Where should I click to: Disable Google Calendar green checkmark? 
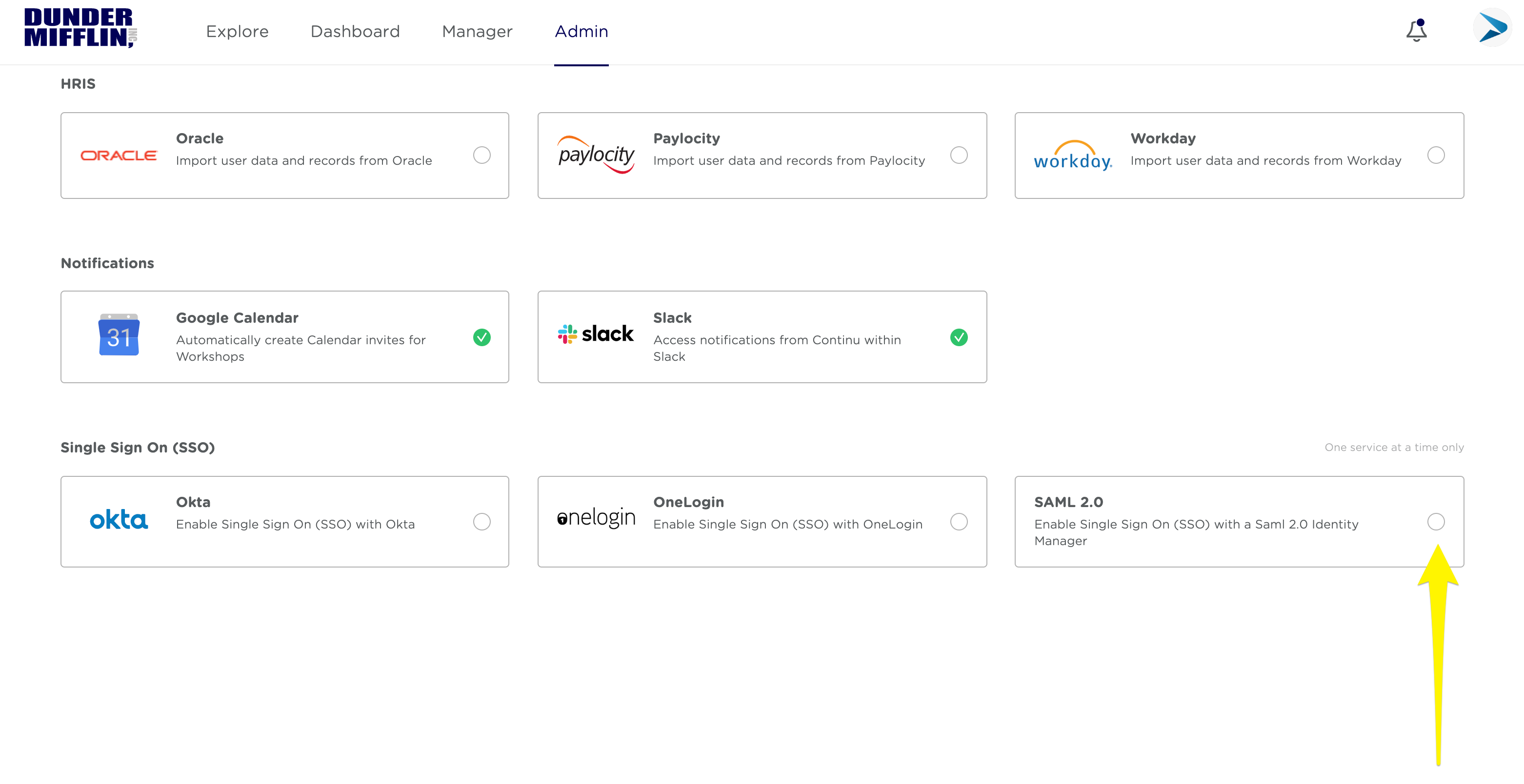tap(481, 337)
